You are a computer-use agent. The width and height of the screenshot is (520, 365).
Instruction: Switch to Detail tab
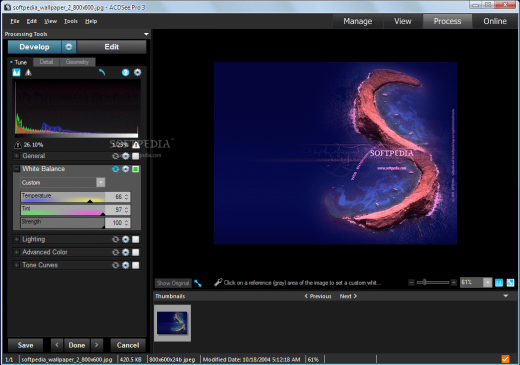(46, 62)
